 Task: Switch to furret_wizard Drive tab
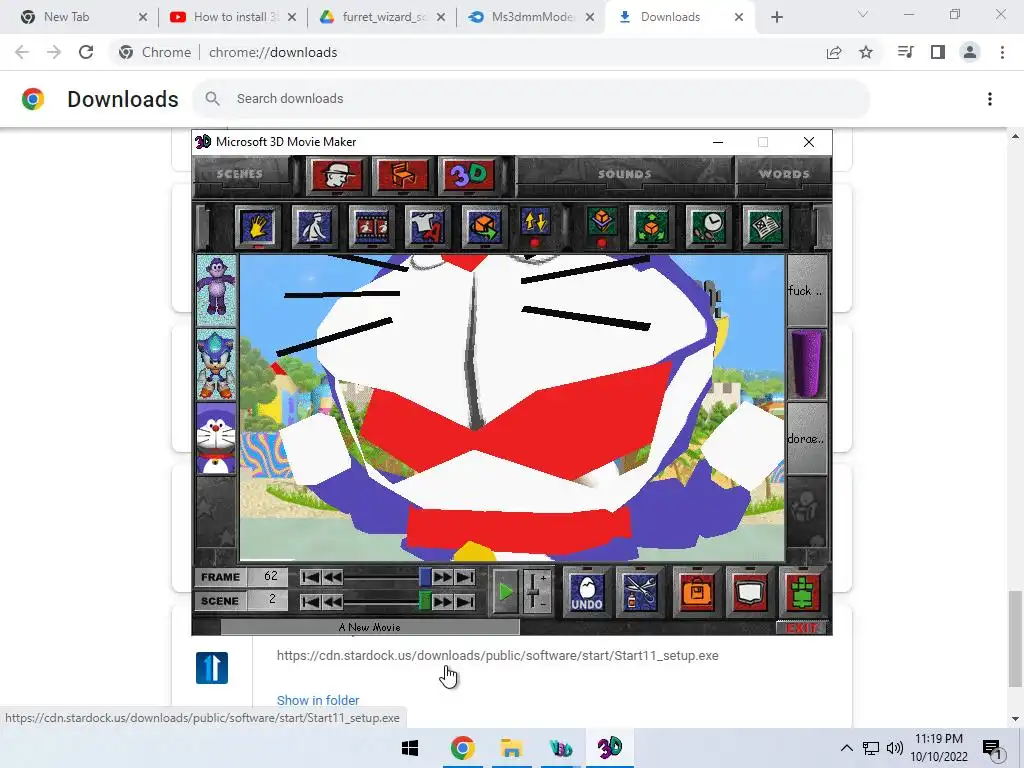381,17
